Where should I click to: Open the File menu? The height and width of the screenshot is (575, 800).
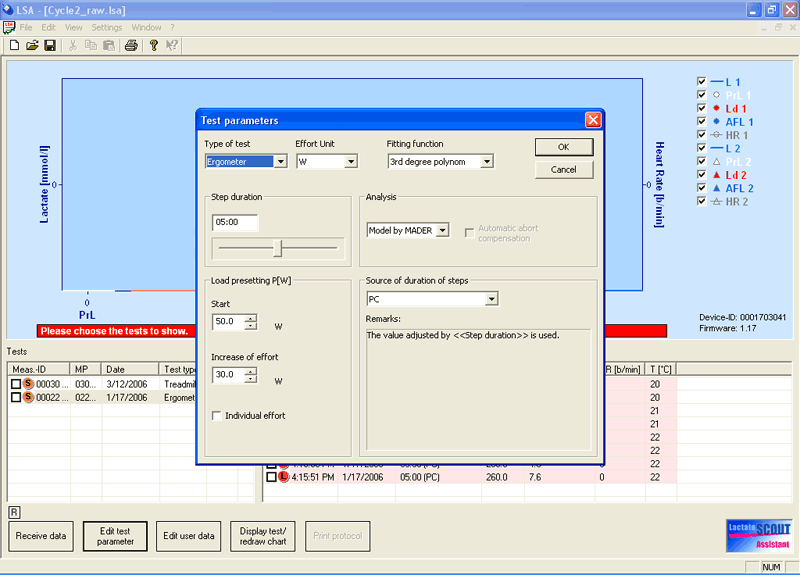(26, 27)
